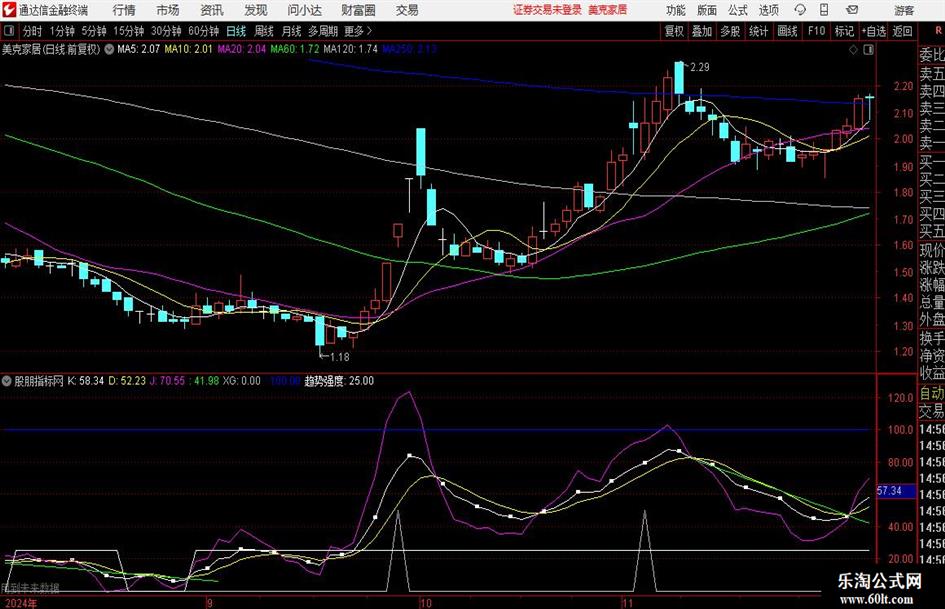This screenshot has width=945, height=609.
Task: Switch to 30分钟 period tab
Action: [166, 31]
